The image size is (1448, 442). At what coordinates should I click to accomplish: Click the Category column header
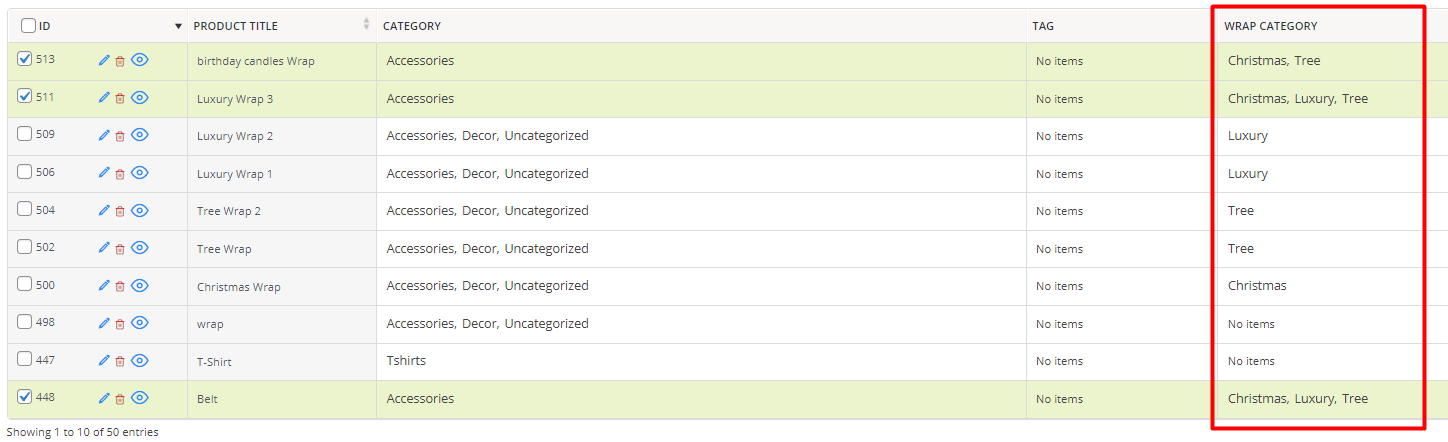411,26
